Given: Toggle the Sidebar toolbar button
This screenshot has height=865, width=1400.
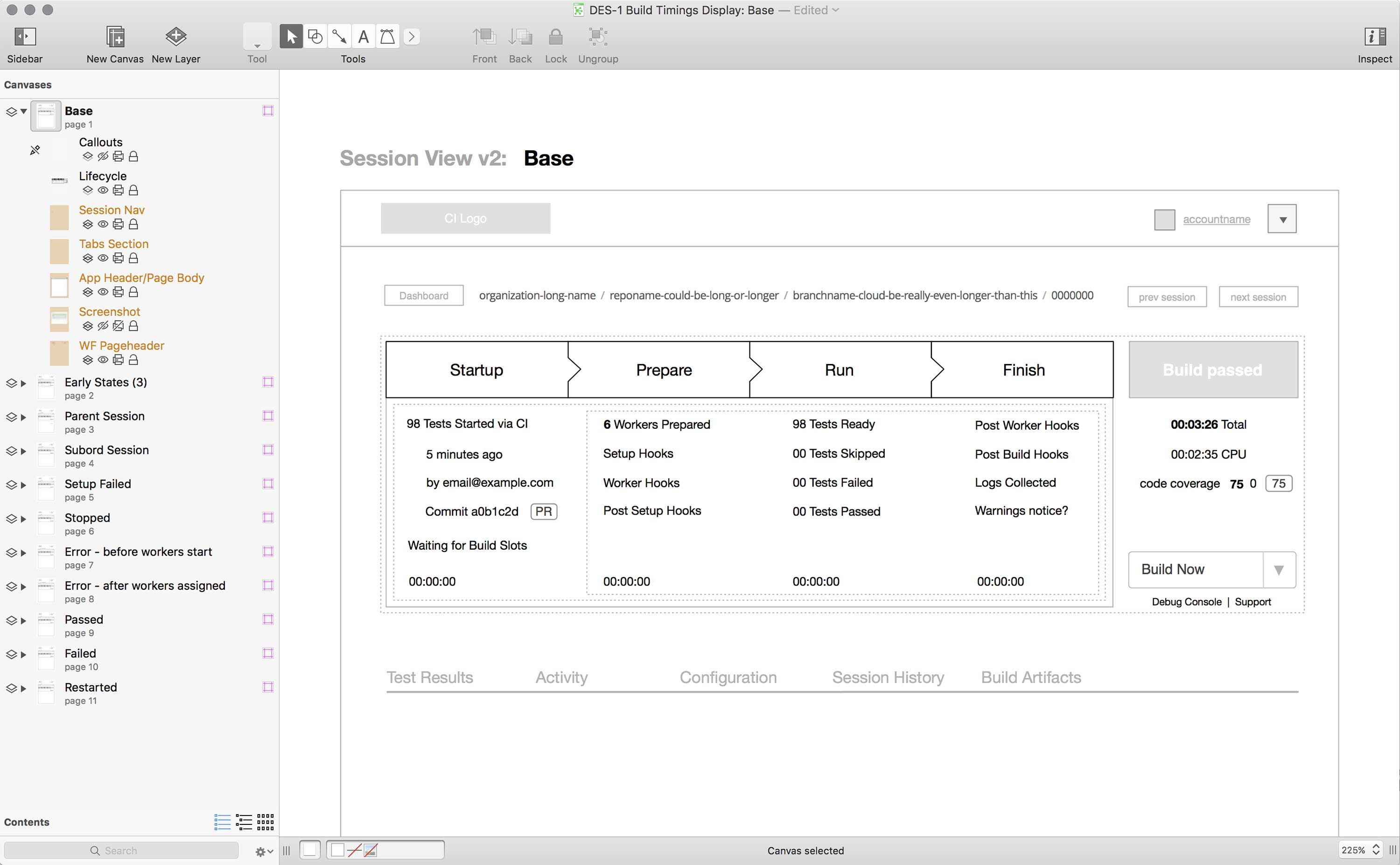Looking at the screenshot, I should [25, 36].
